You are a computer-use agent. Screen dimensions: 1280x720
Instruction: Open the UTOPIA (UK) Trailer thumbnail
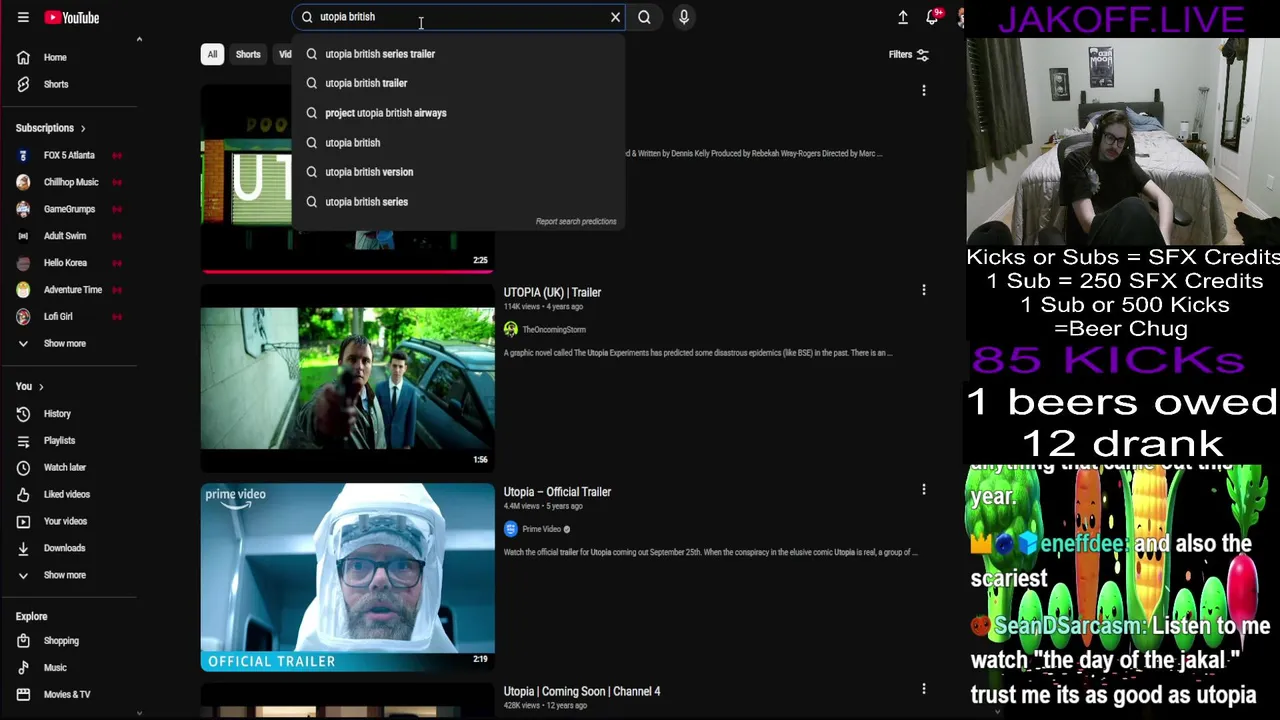point(347,378)
